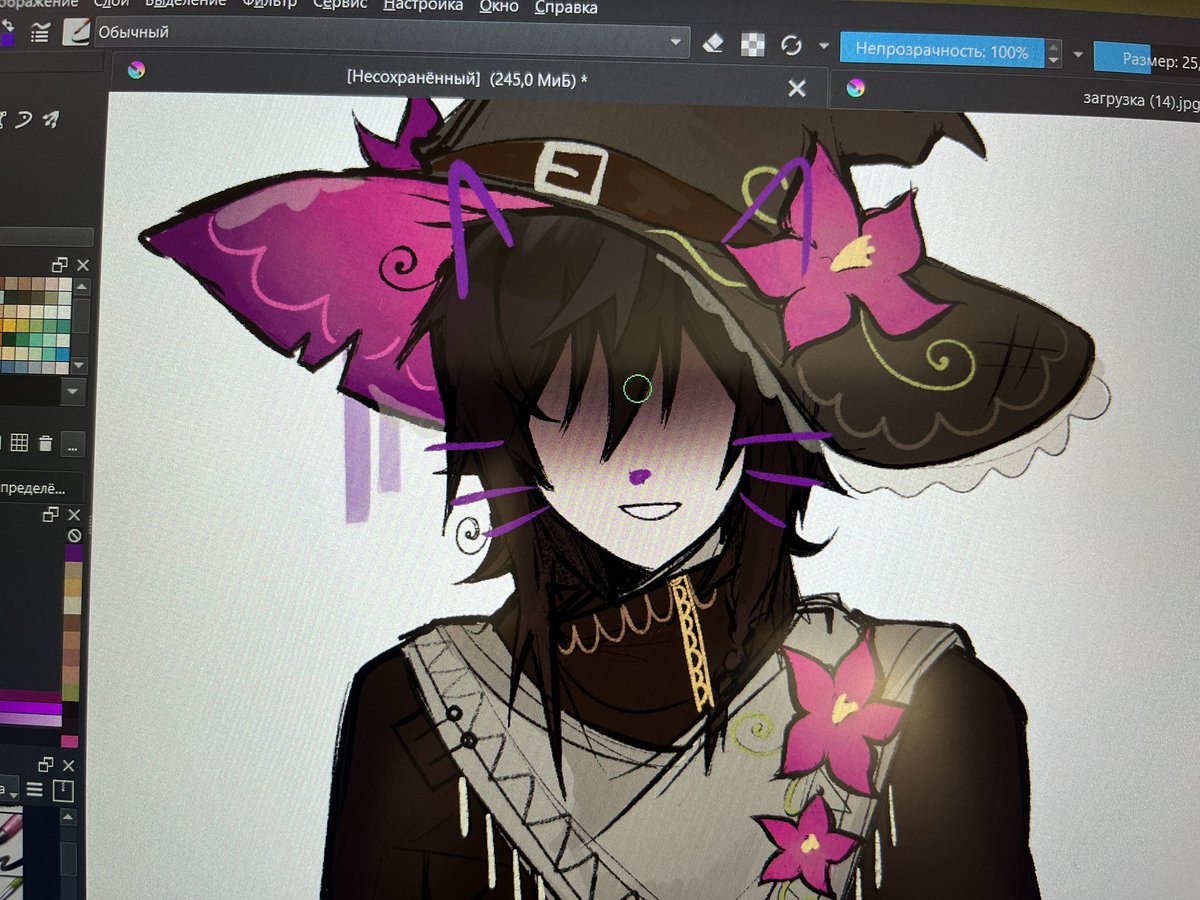
Task: Adjust the Размер brush size slider
Action: coord(1146,59)
